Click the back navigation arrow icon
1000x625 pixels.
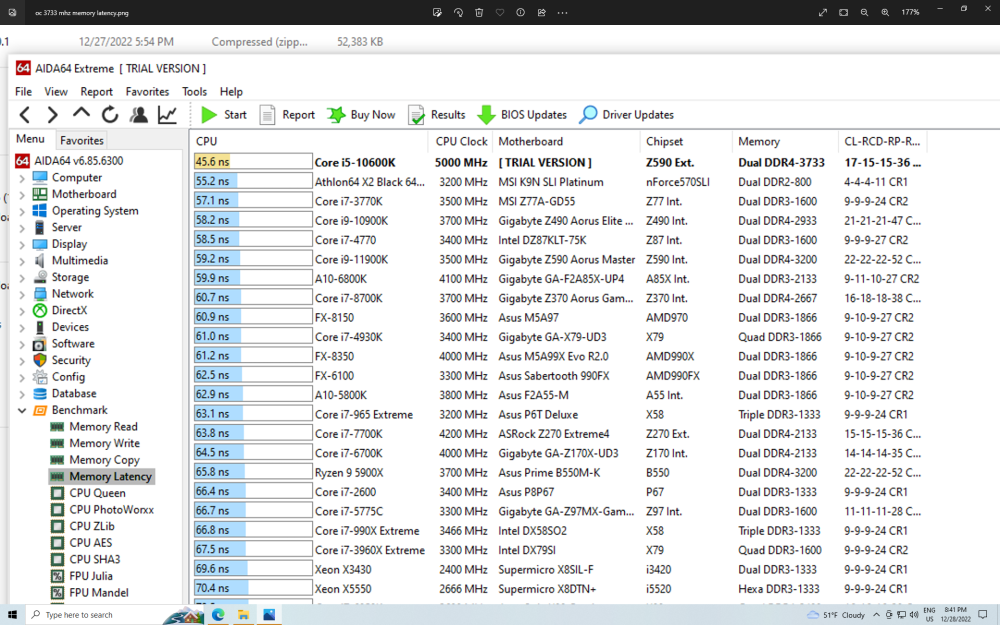point(22,114)
